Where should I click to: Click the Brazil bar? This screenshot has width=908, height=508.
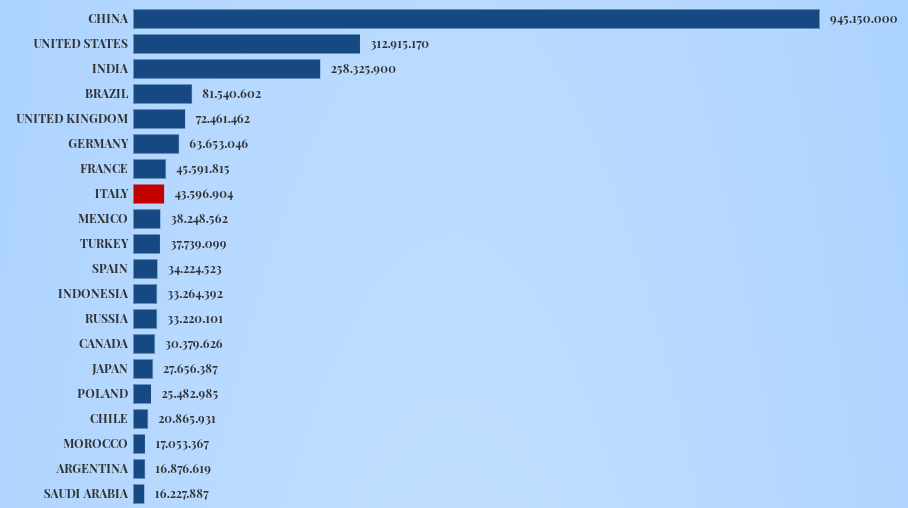162,94
